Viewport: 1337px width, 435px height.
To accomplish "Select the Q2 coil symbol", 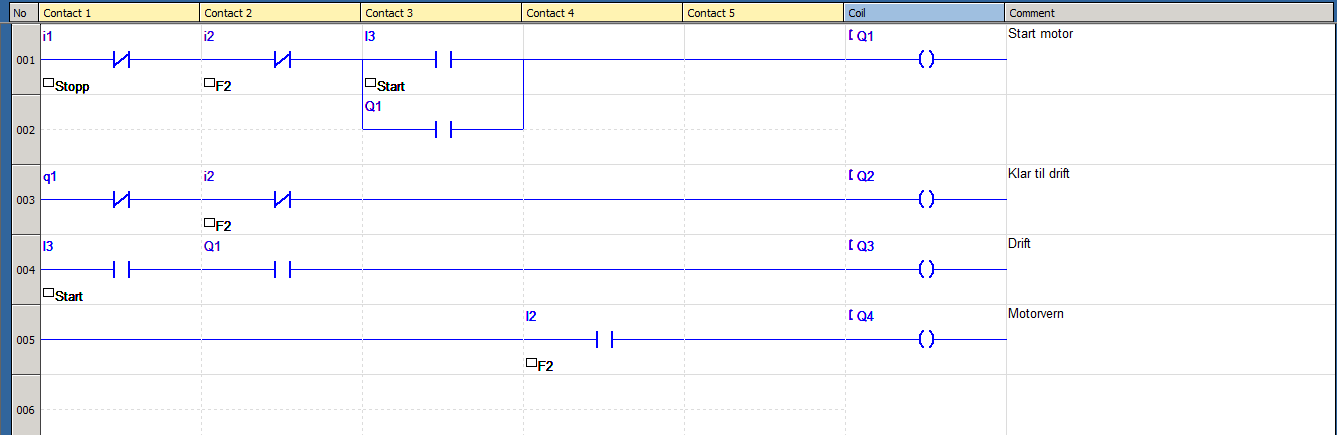I will [x=926, y=200].
